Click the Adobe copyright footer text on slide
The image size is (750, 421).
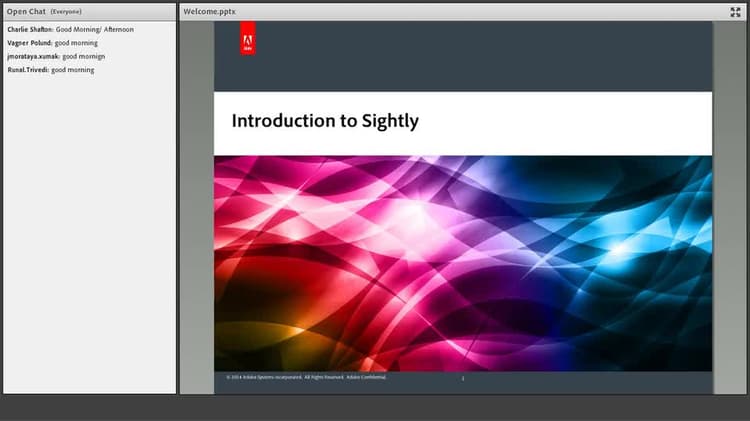point(306,377)
